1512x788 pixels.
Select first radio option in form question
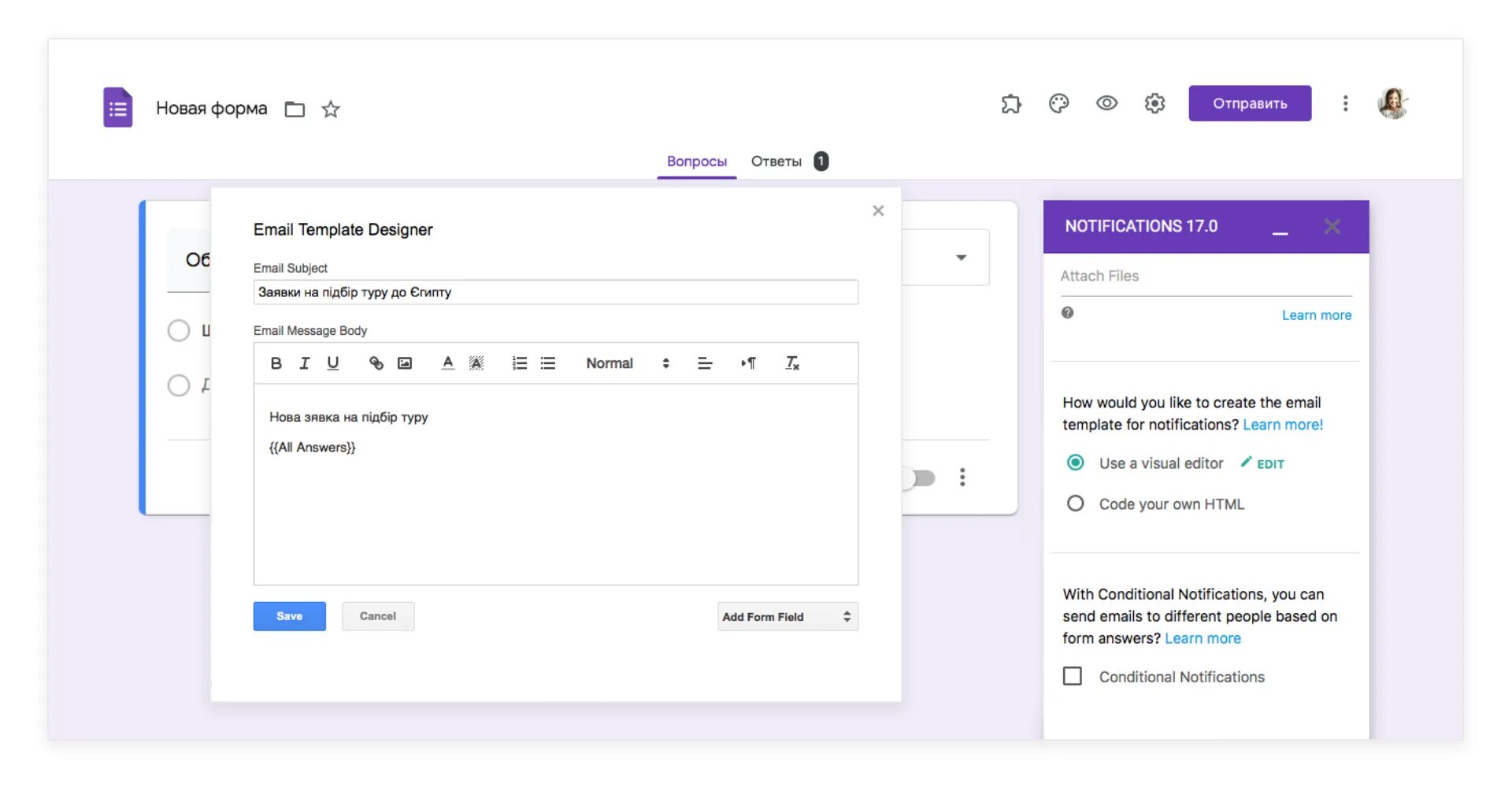[x=179, y=330]
